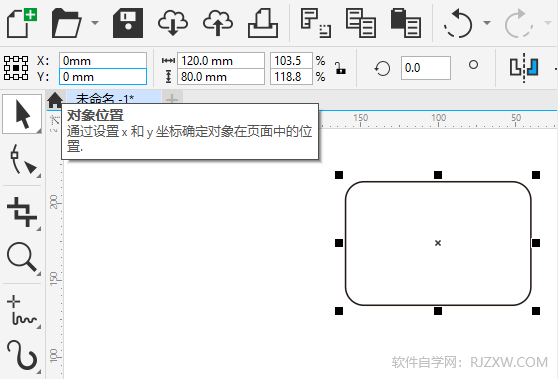Click the width field showing 120.0 mm

point(221,60)
